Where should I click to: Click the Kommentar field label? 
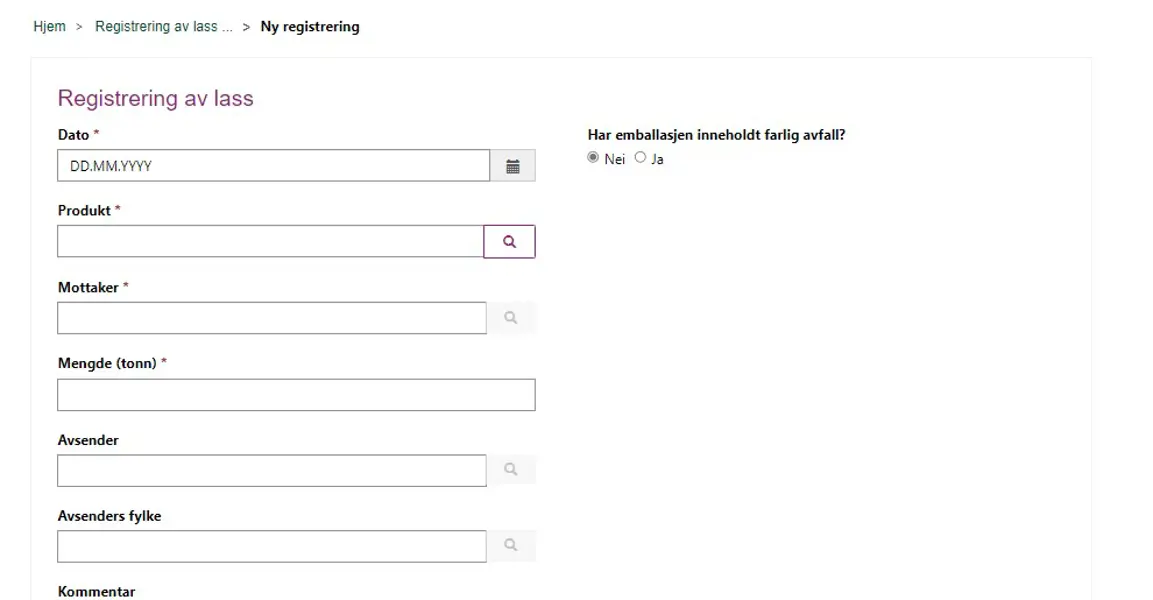pyautogui.click(x=96, y=591)
